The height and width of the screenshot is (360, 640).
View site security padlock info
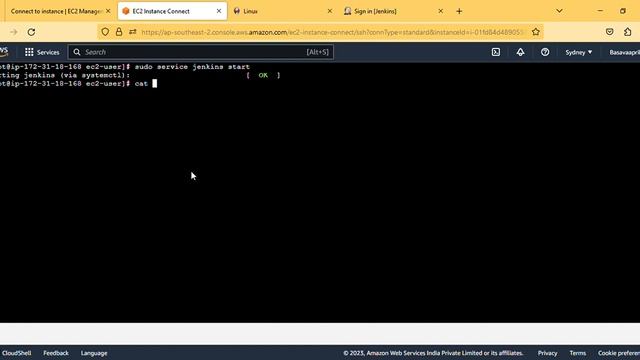[119, 32]
